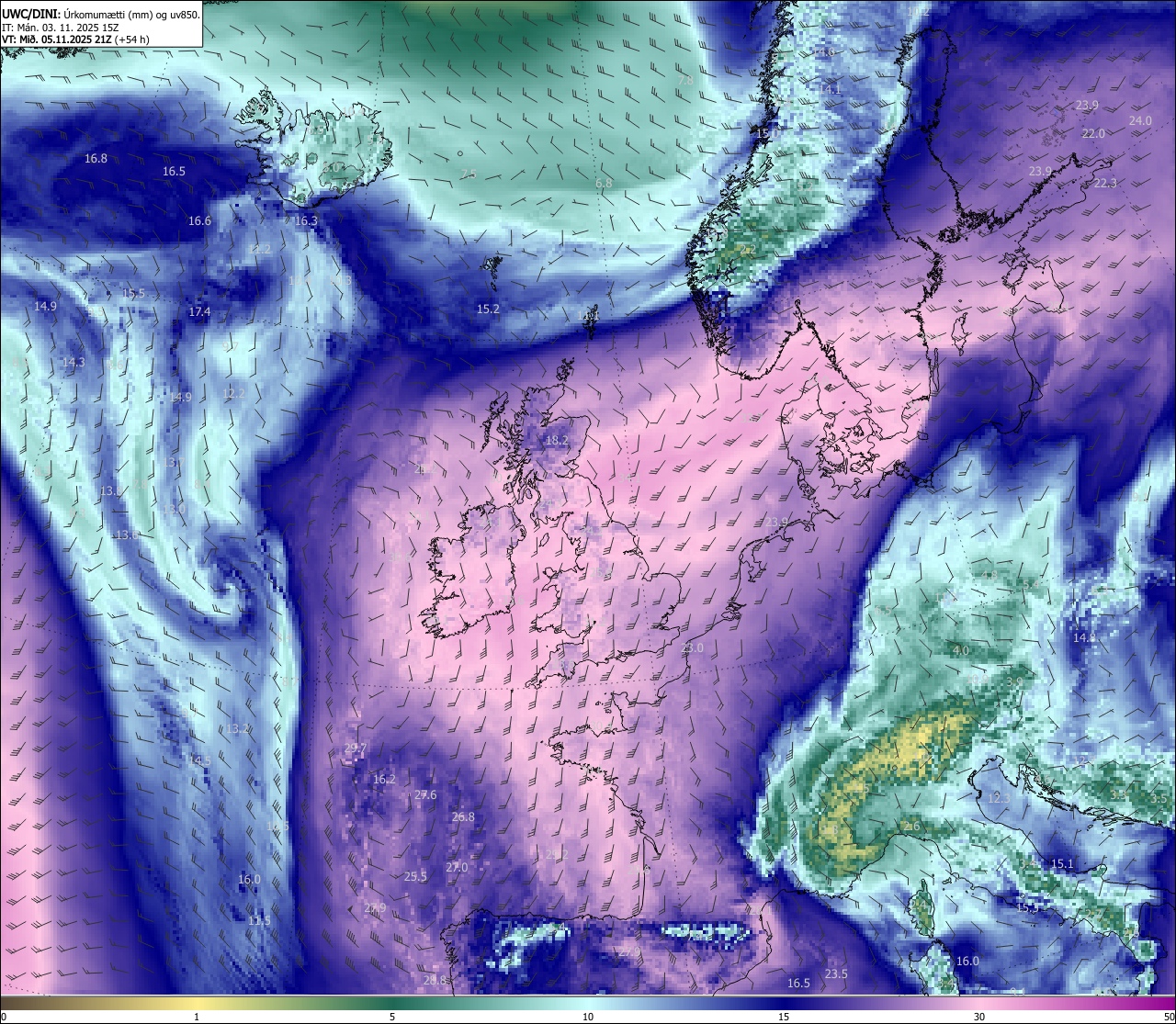
Task: Click the 23.5 value in the Mediterranean
Action: (x=836, y=974)
